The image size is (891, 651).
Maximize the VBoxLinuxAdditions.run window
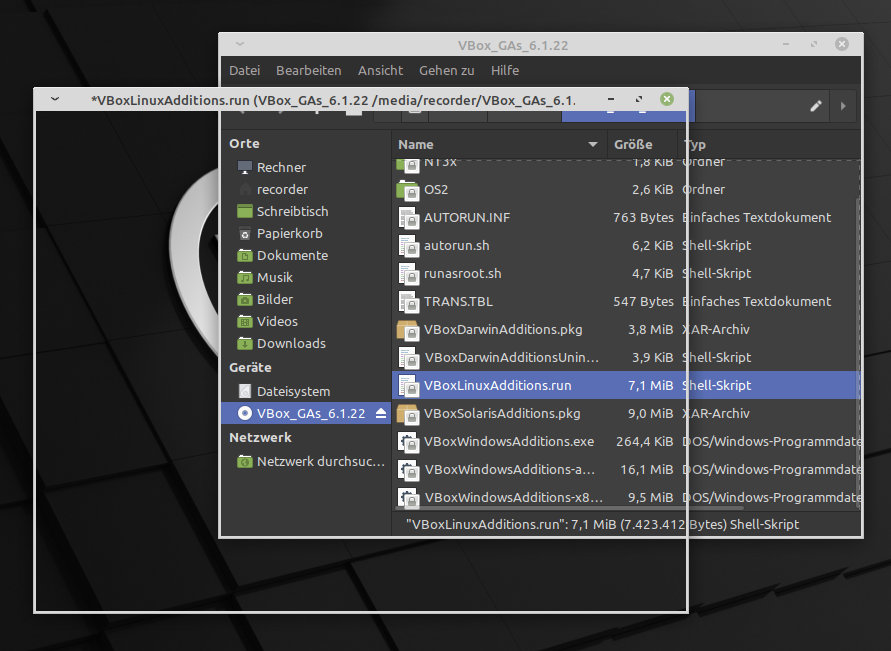[x=639, y=99]
